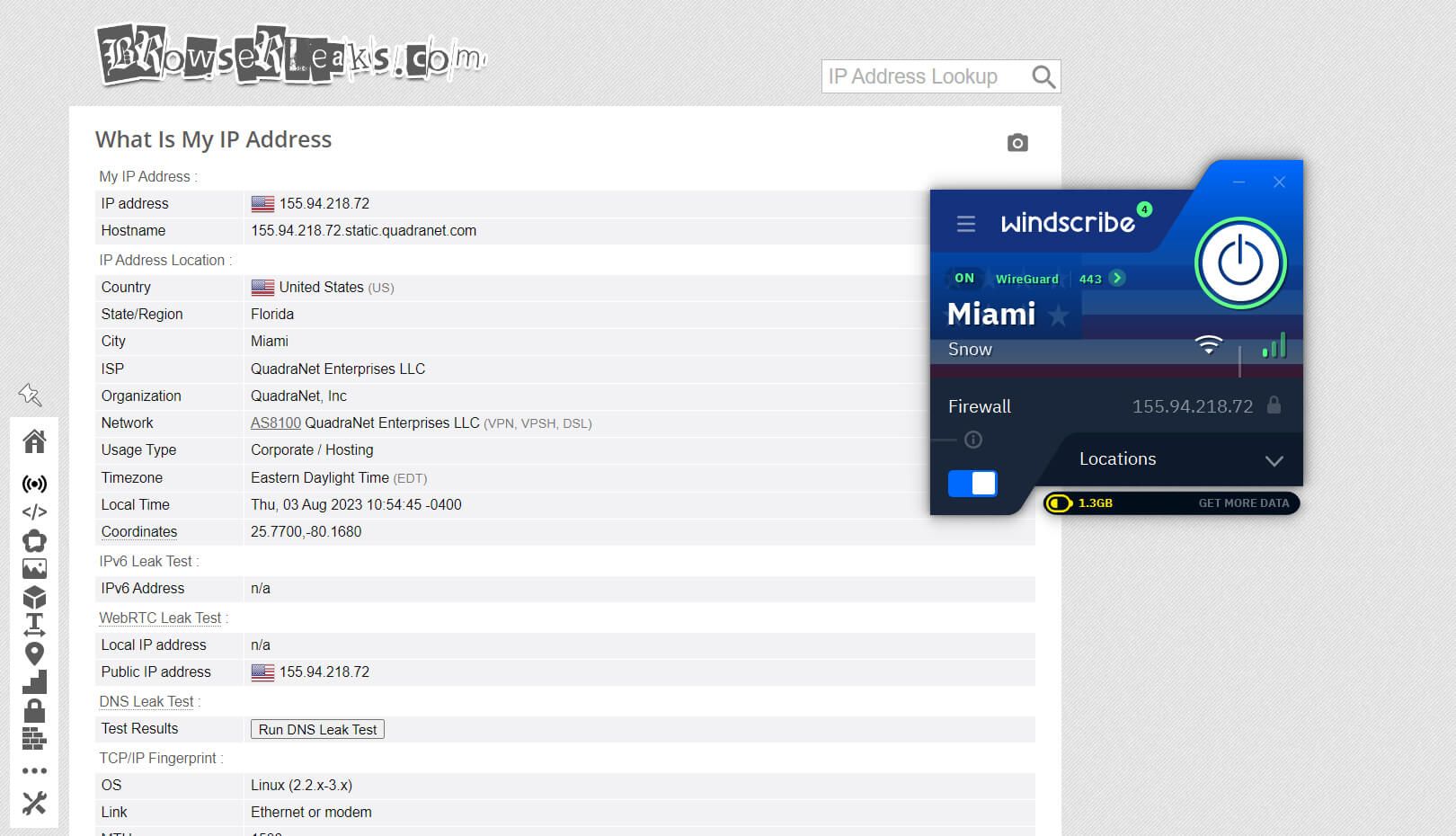The width and height of the screenshot is (1456, 836).
Task: Run DNS Leak Test button
Action: (317, 729)
